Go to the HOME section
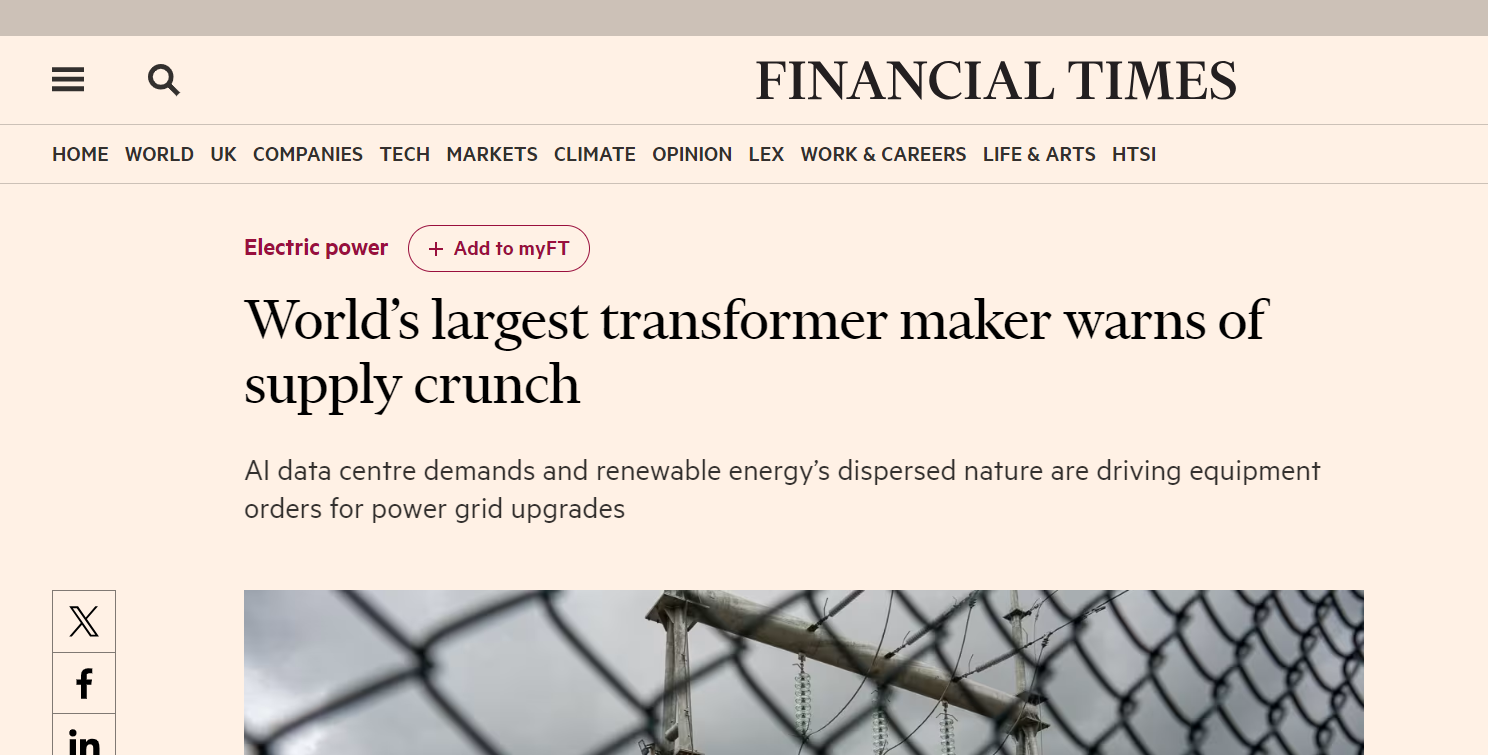The width and height of the screenshot is (1488, 755). 80,154
